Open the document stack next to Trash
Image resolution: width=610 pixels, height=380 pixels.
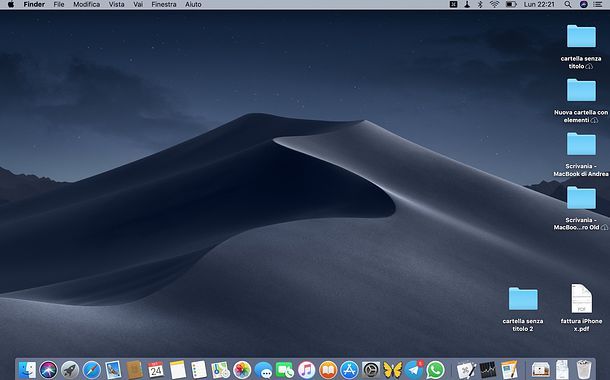point(562,369)
